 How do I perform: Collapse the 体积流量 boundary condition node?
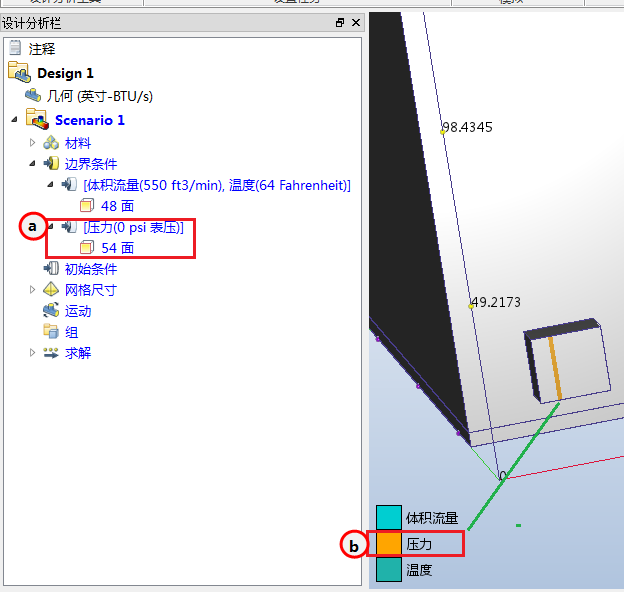pos(51,185)
